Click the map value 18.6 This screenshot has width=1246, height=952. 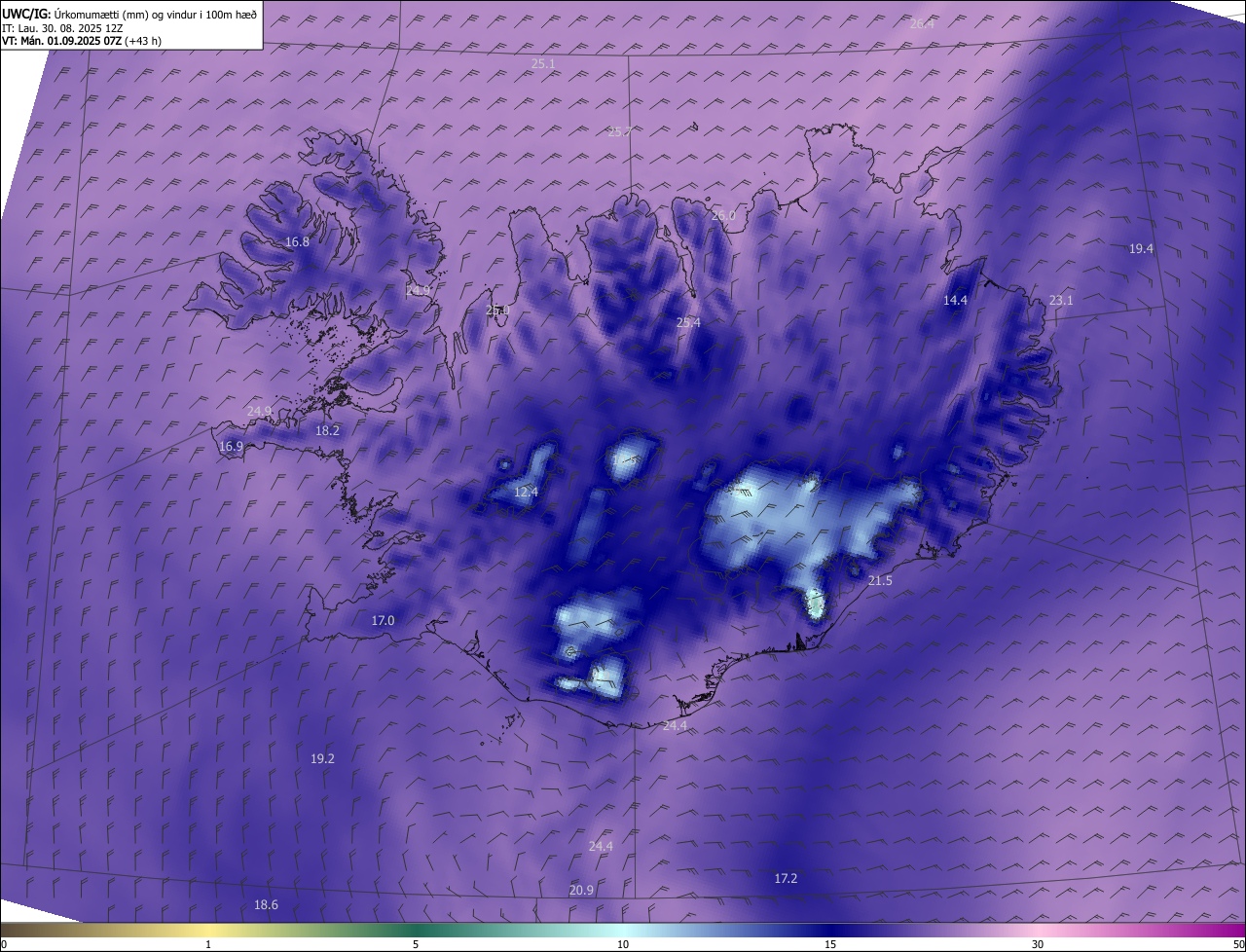266,905
